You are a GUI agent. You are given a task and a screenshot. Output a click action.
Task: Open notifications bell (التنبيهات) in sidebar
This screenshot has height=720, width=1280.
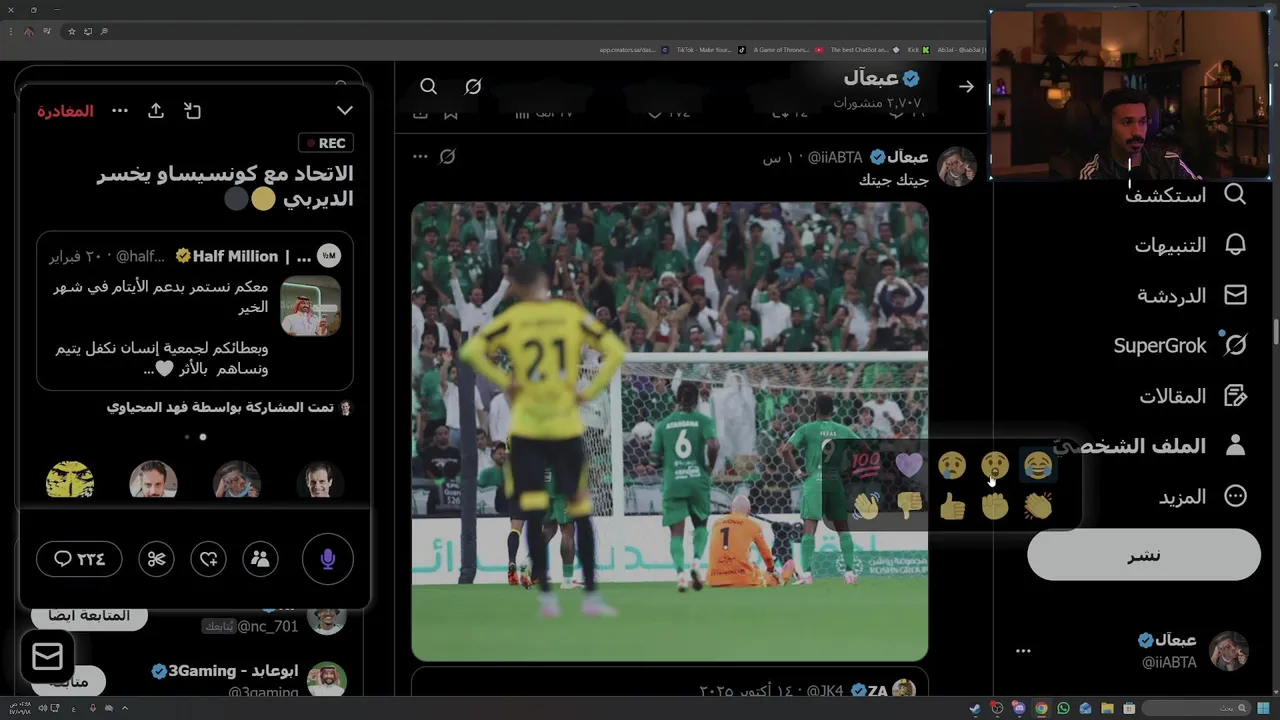pos(1235,245)
